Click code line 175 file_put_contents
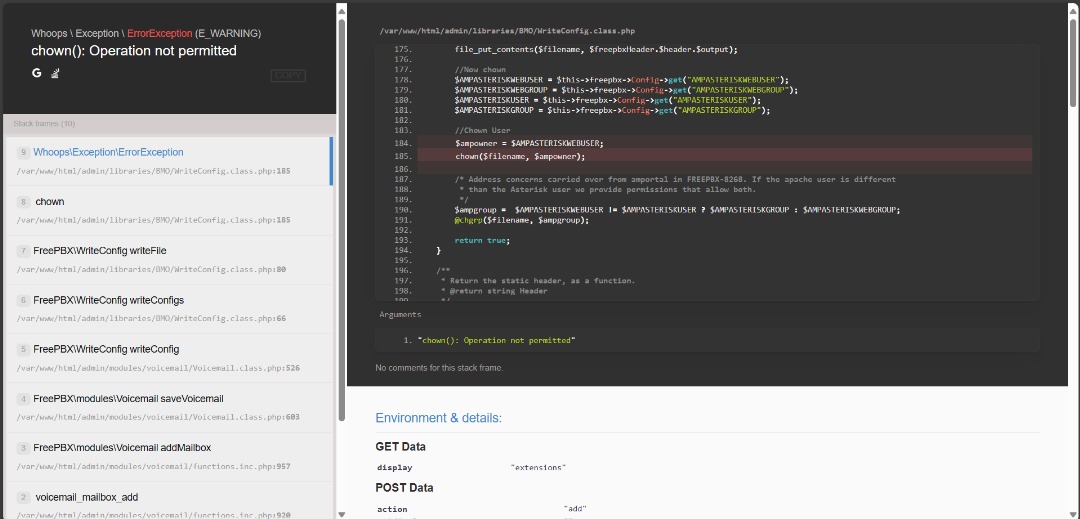 (596, 50)
